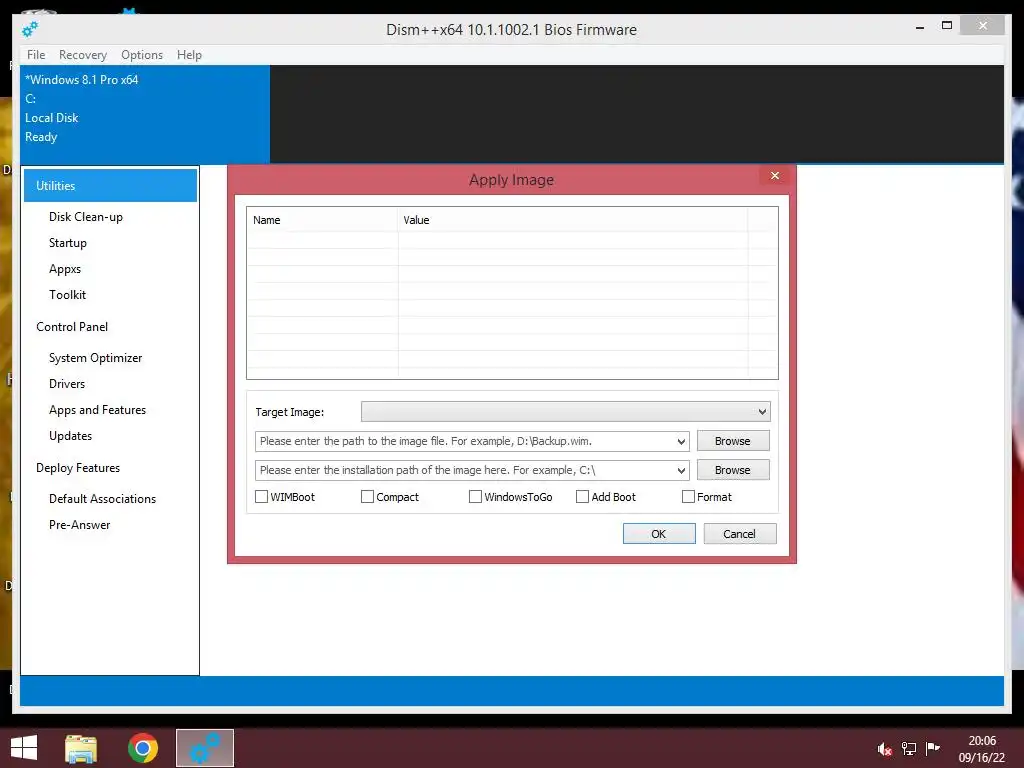Enable the WindowsToGo option
This screenshot has height=768, width=1024.
click(475, 497)
